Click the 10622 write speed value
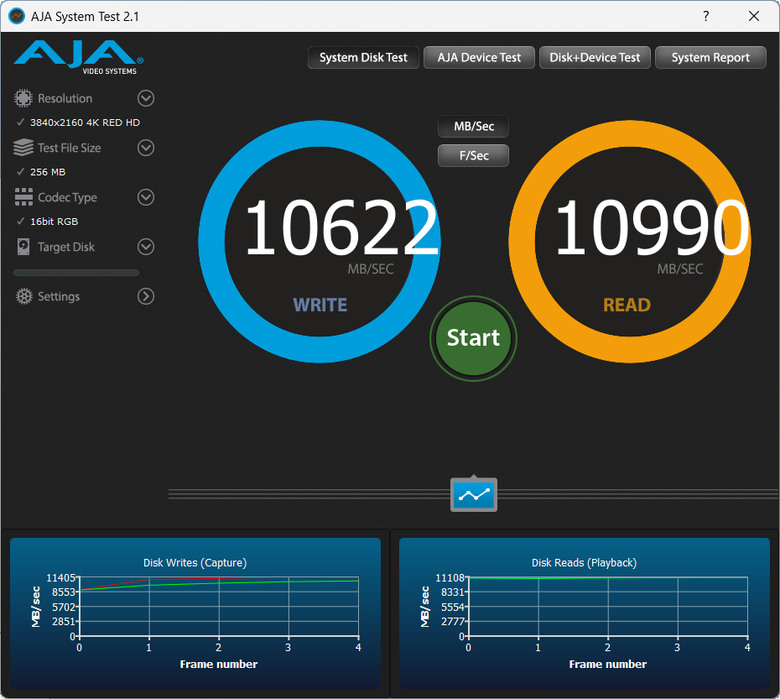Viewport: 780px width, 699px height. point(341,227)
